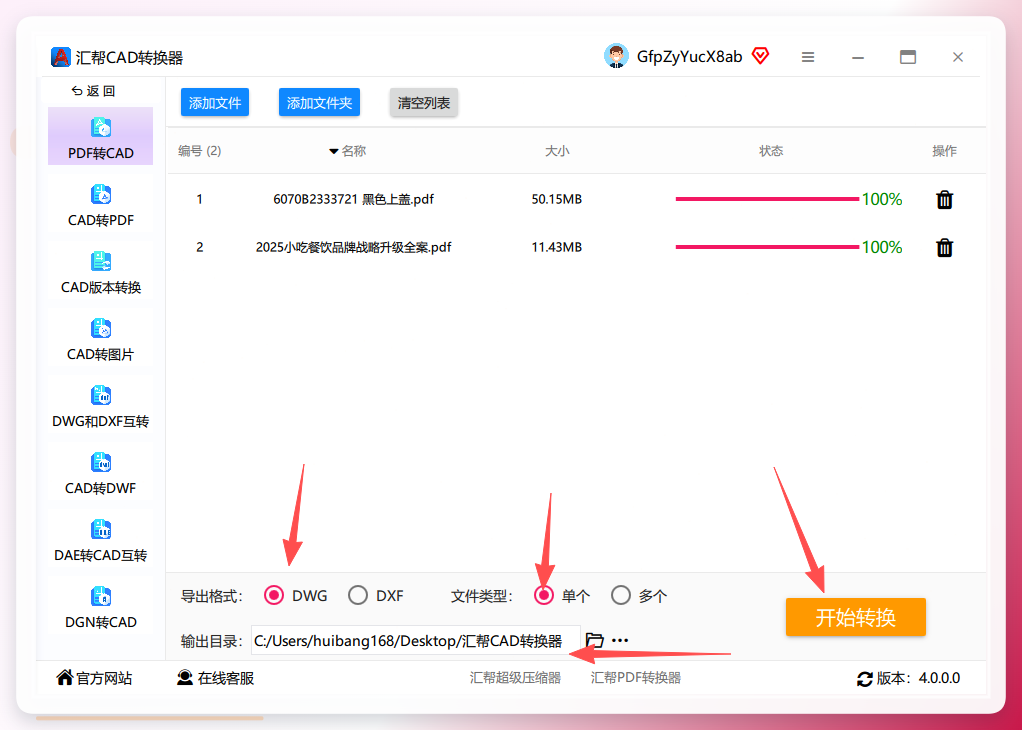This screenshot has height=730, width=1022.
Task: Click 100% status of the 黑色上盖.pdf row
Action: (x=882, y=199)
